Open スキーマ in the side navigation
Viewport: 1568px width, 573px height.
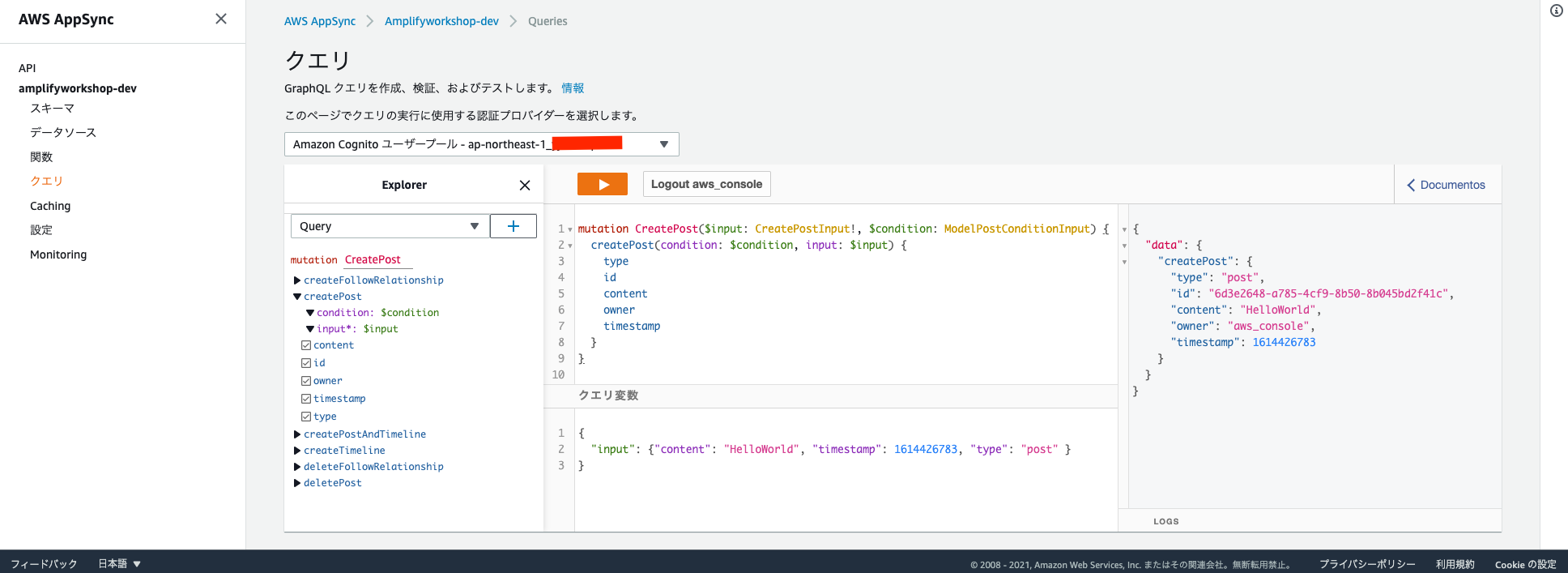(52, 109)
